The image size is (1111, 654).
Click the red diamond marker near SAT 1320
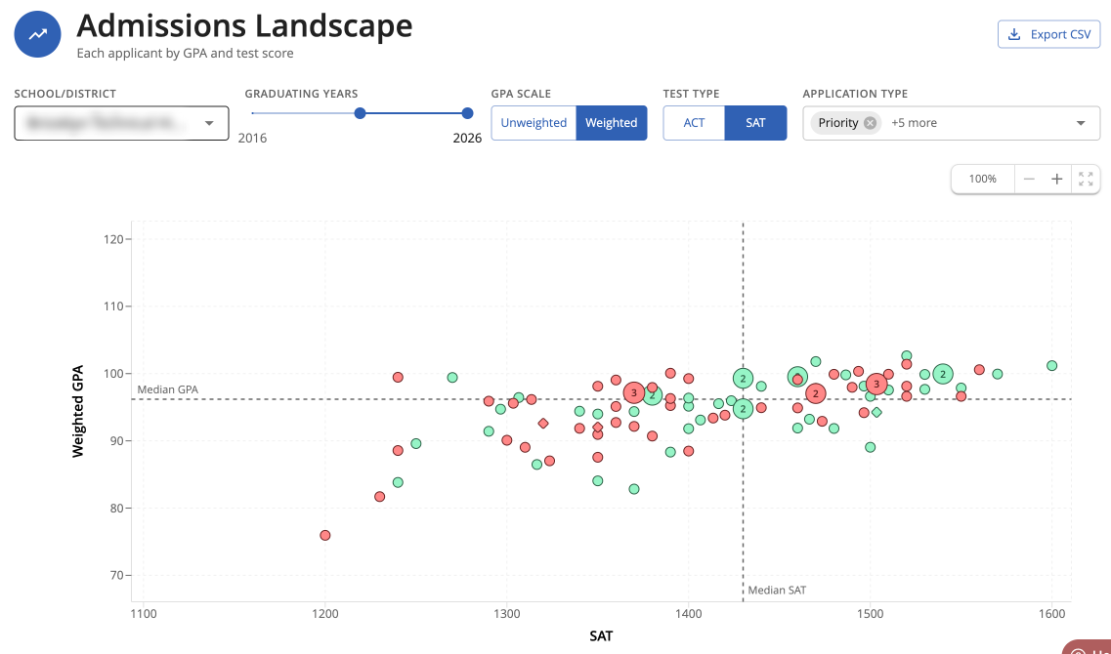coord(543,423)
